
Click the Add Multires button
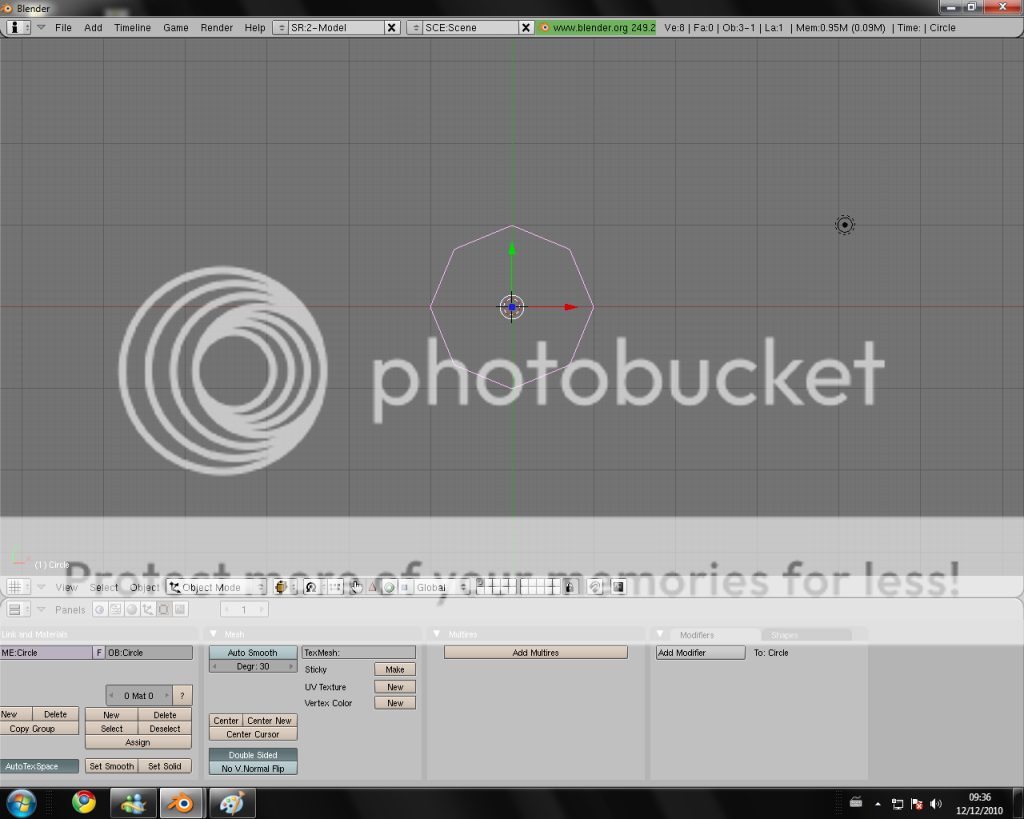click(x=536, y=652)
